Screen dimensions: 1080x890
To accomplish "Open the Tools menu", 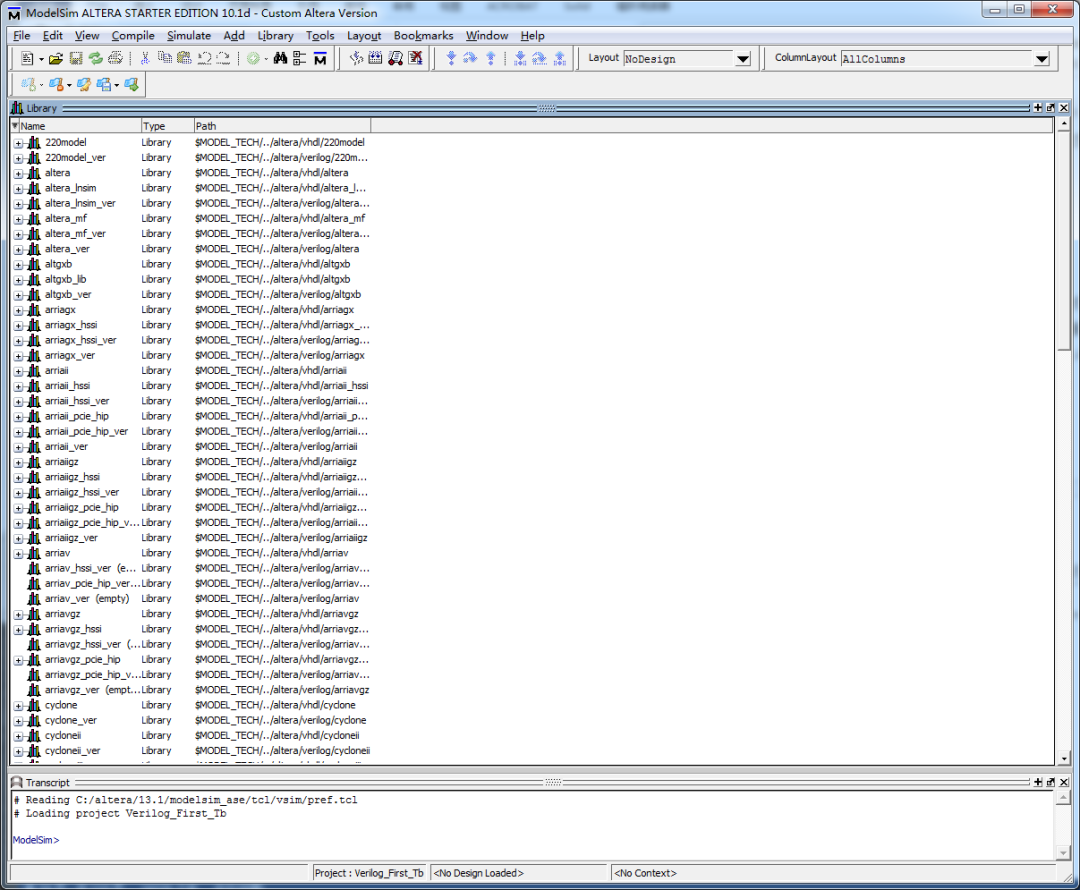I will 320,35.
